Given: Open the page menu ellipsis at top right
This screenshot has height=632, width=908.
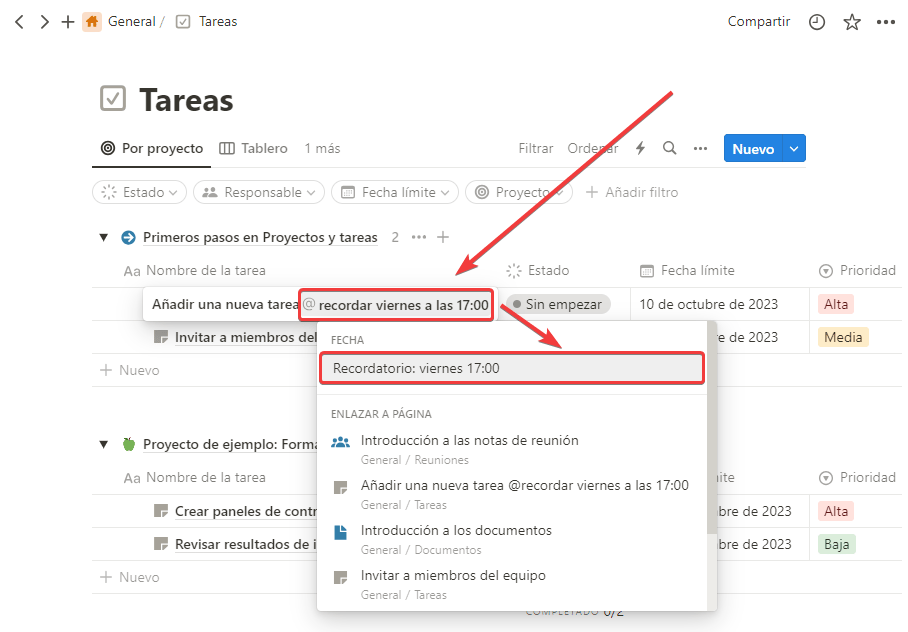Looking at the screenshot, I should tap(886, 21).
